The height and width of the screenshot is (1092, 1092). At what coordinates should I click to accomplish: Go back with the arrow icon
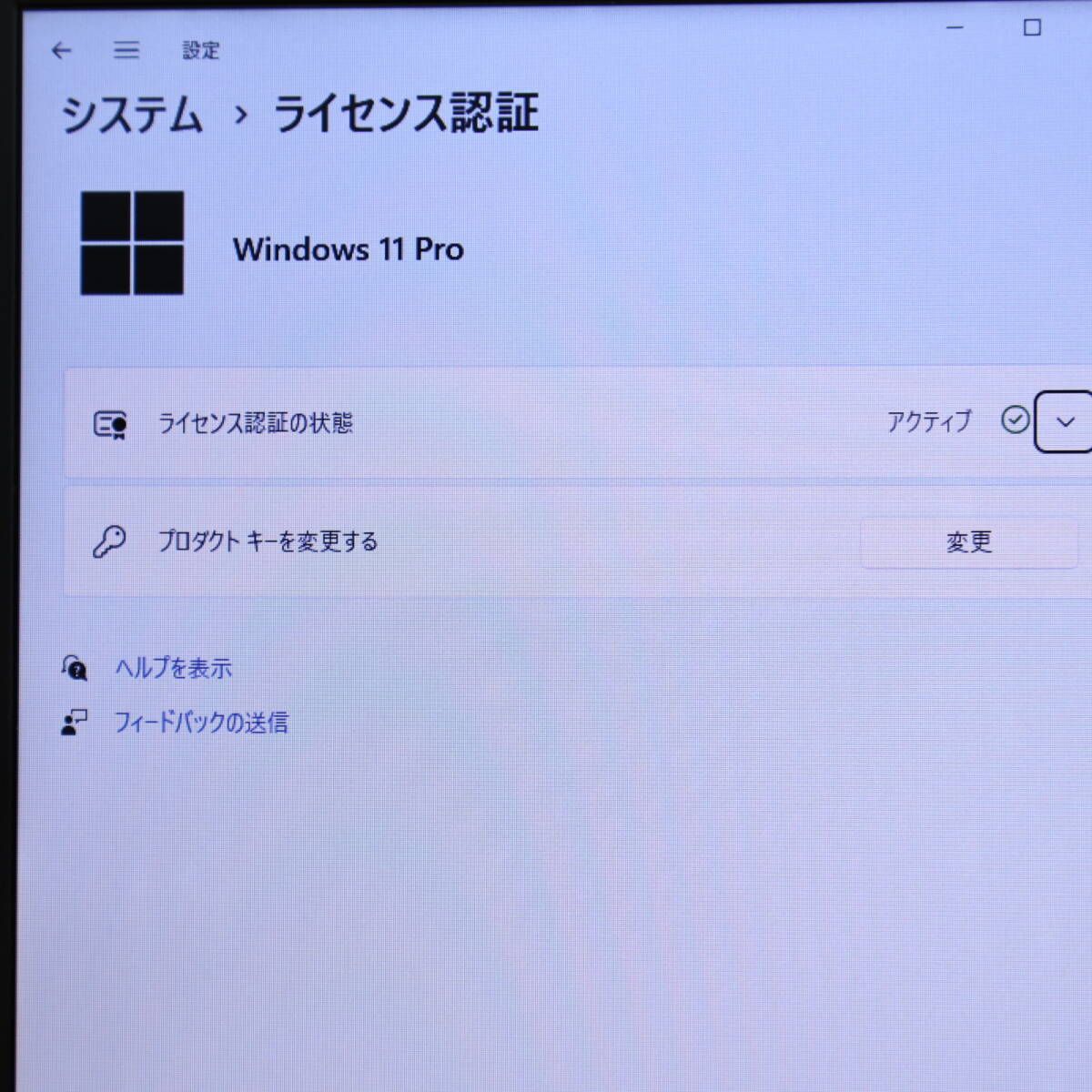point(61,51)
